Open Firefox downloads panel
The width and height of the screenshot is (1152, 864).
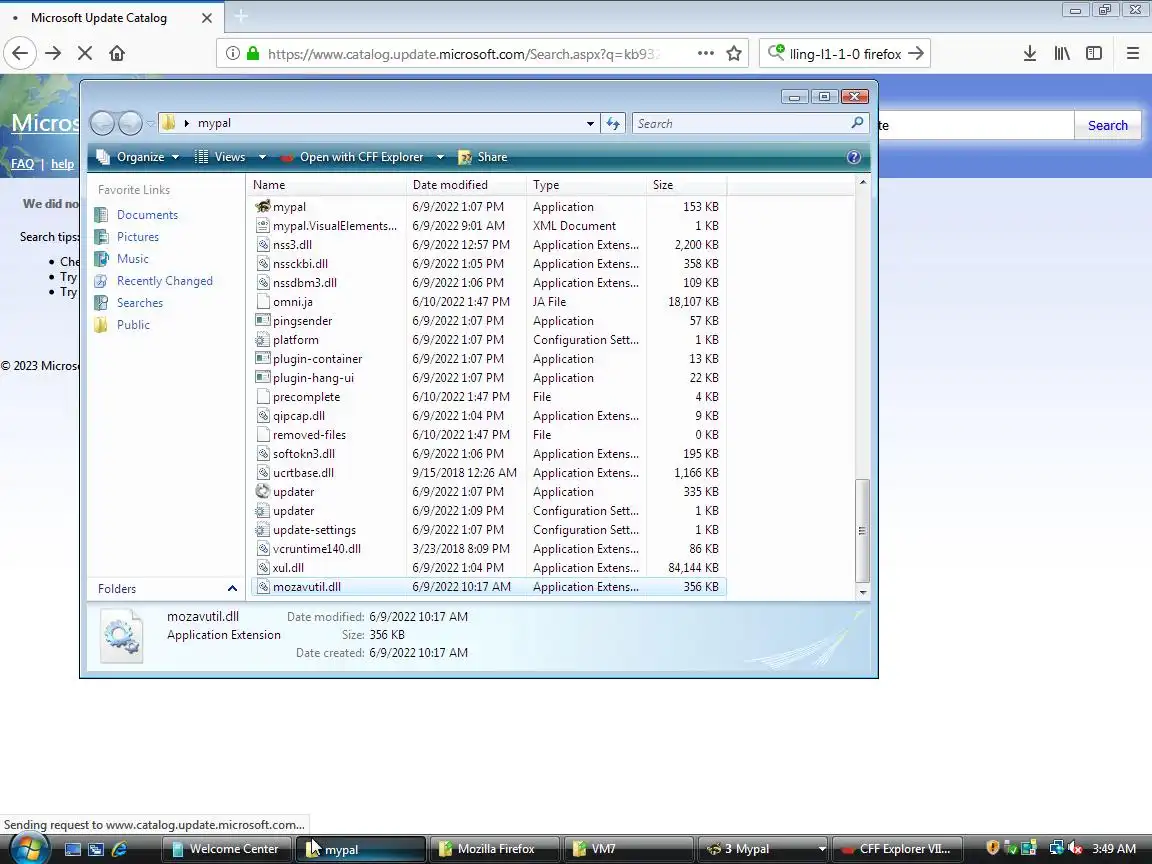pos(1029,53)
